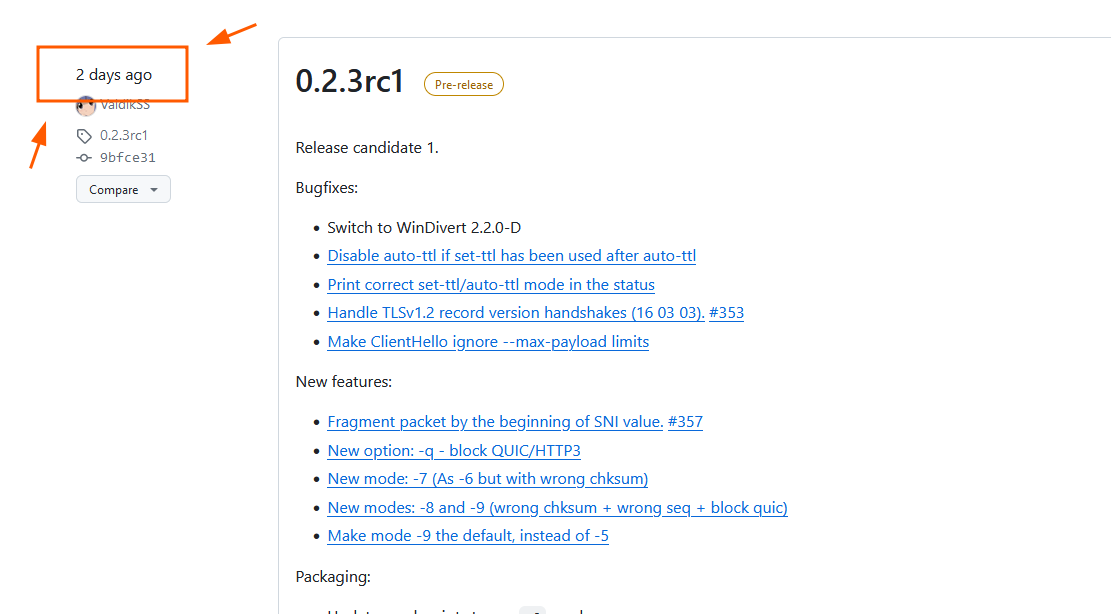
Task: Go to issue #357
Action: click(x=685, y=422)
